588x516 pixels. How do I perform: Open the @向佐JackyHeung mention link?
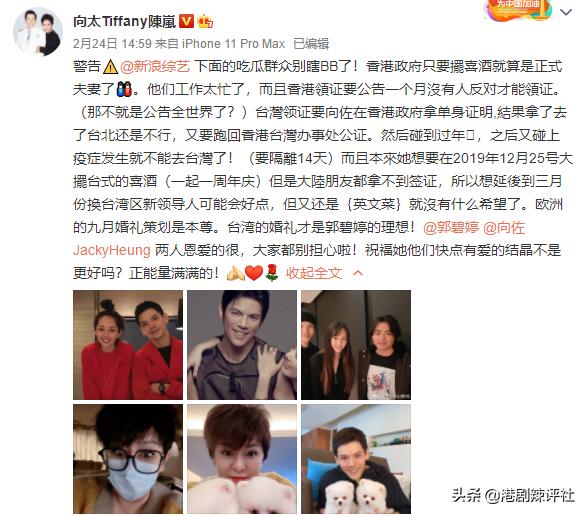(299, 239)
